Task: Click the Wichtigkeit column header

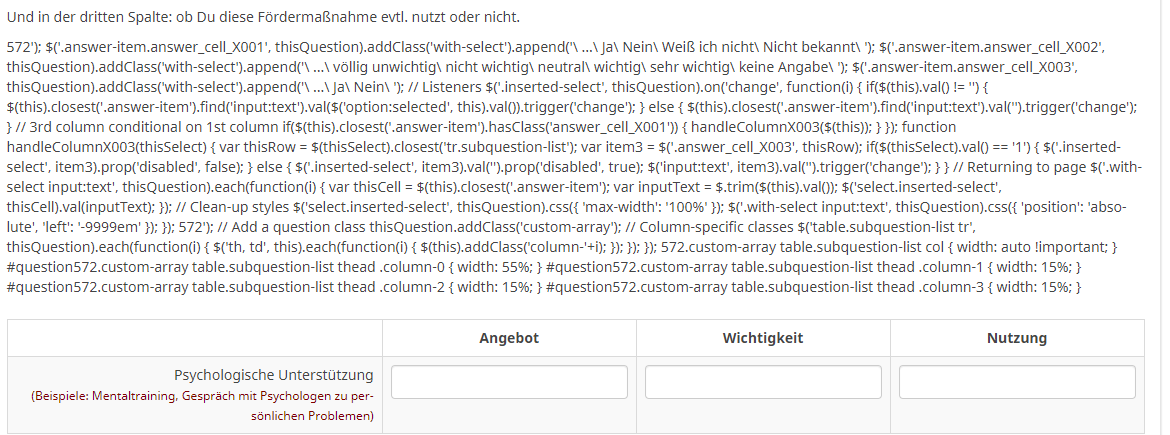Action: [x=763, y=338]
